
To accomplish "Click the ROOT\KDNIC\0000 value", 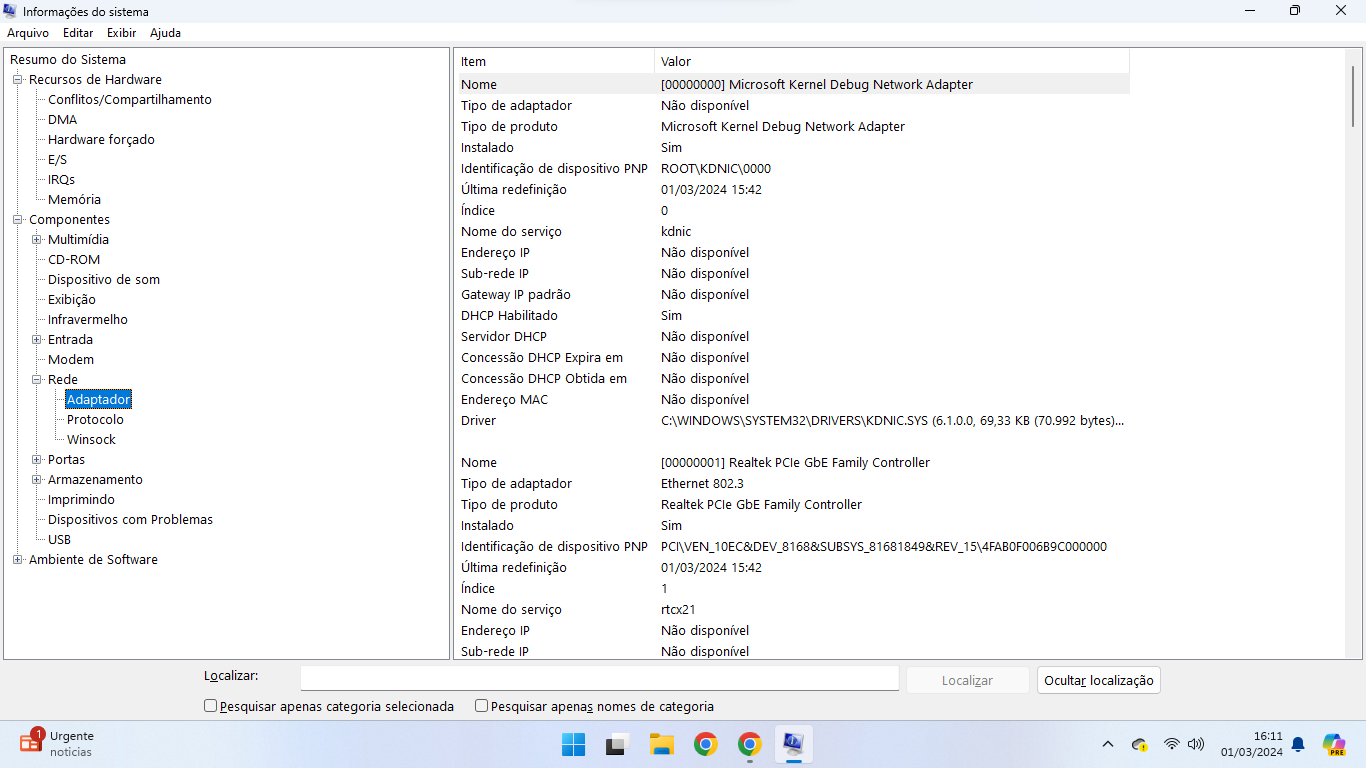I will pos(716,169).
